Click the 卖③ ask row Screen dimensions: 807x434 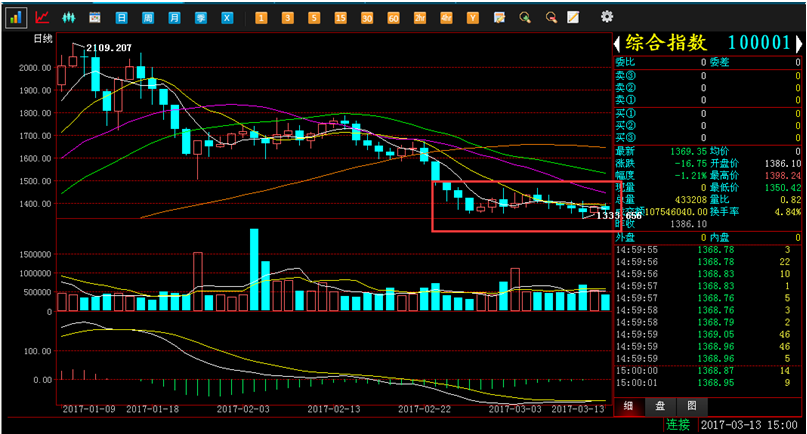click(708, 76)
